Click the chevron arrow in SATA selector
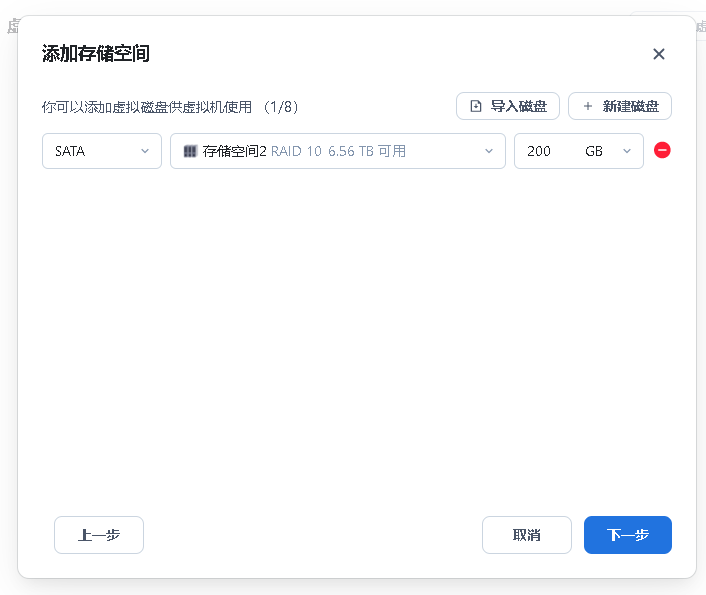 pyautogui.click(x=145, y=151)
